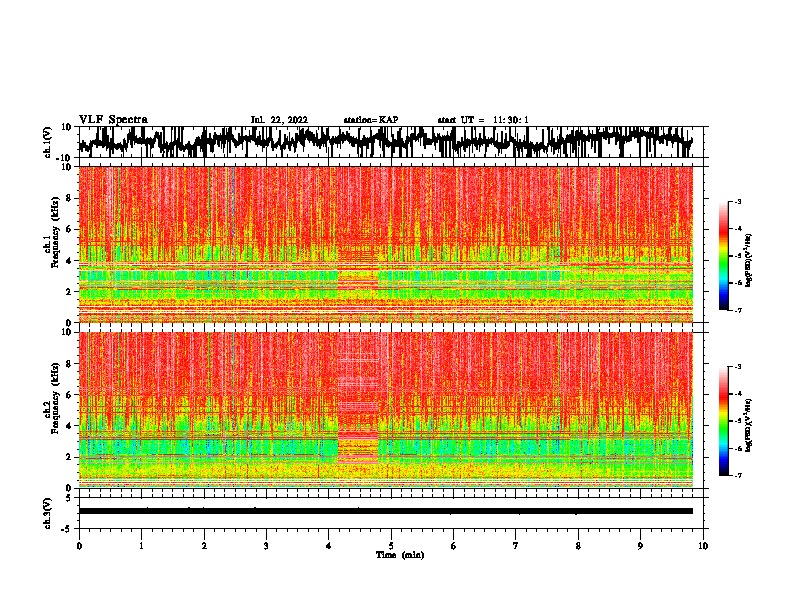Click the "station=KAP" label
The height and width of the screenshot is (612, 792).
point(371,120)
